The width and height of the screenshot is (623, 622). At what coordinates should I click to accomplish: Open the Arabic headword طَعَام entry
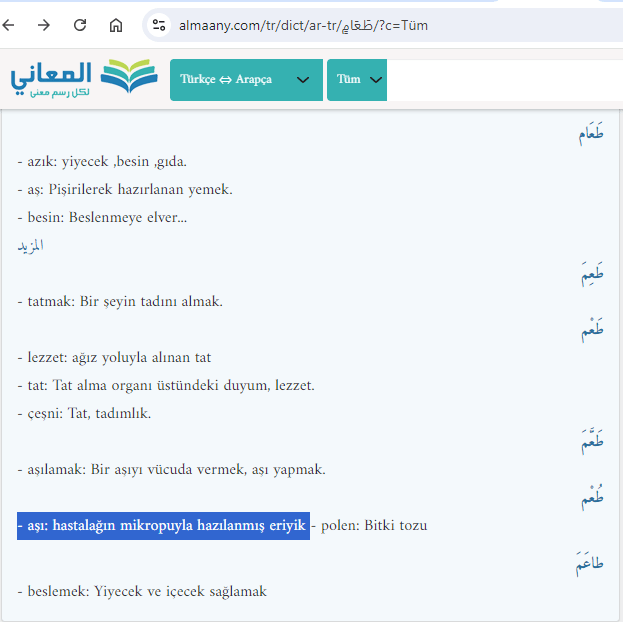coord(590,134)
